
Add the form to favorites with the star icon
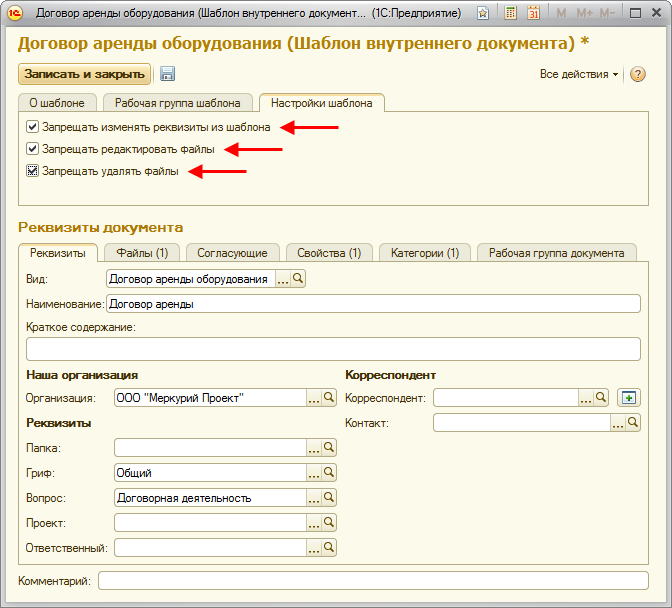click(483, 14)
